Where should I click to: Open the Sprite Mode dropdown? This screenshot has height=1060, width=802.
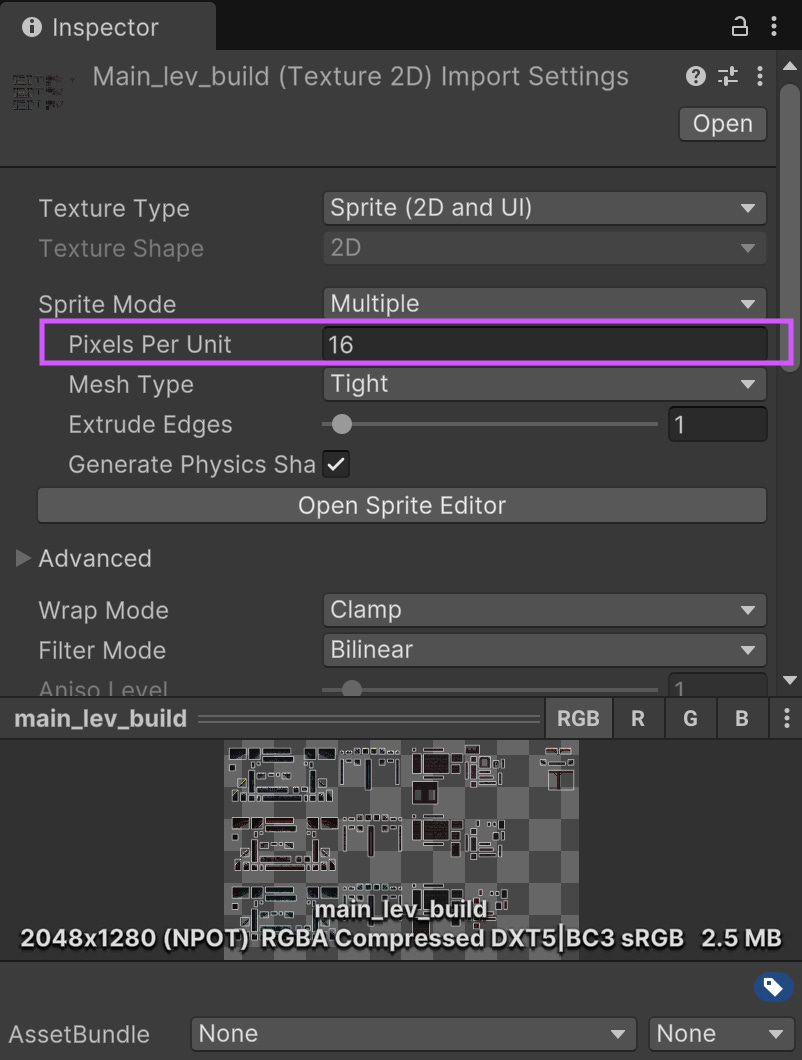pos(544,304)
